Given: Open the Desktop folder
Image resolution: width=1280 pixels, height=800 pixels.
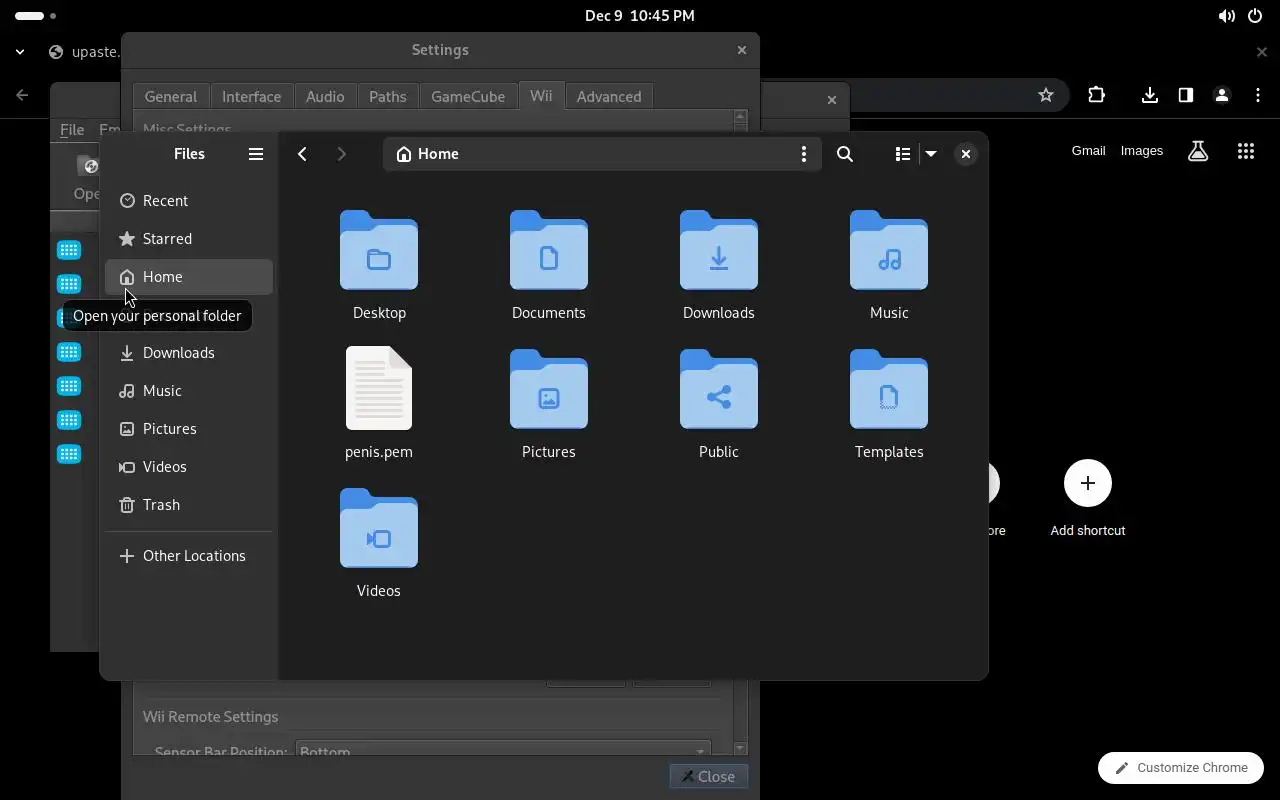Looking at the screenshot, I should [379, 266].
